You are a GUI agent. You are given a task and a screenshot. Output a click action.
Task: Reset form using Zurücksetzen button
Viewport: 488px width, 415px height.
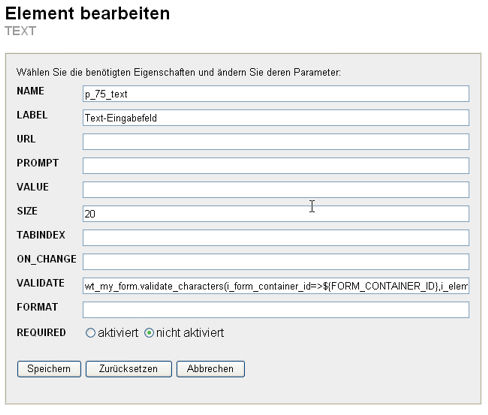(x=129, y=369)
